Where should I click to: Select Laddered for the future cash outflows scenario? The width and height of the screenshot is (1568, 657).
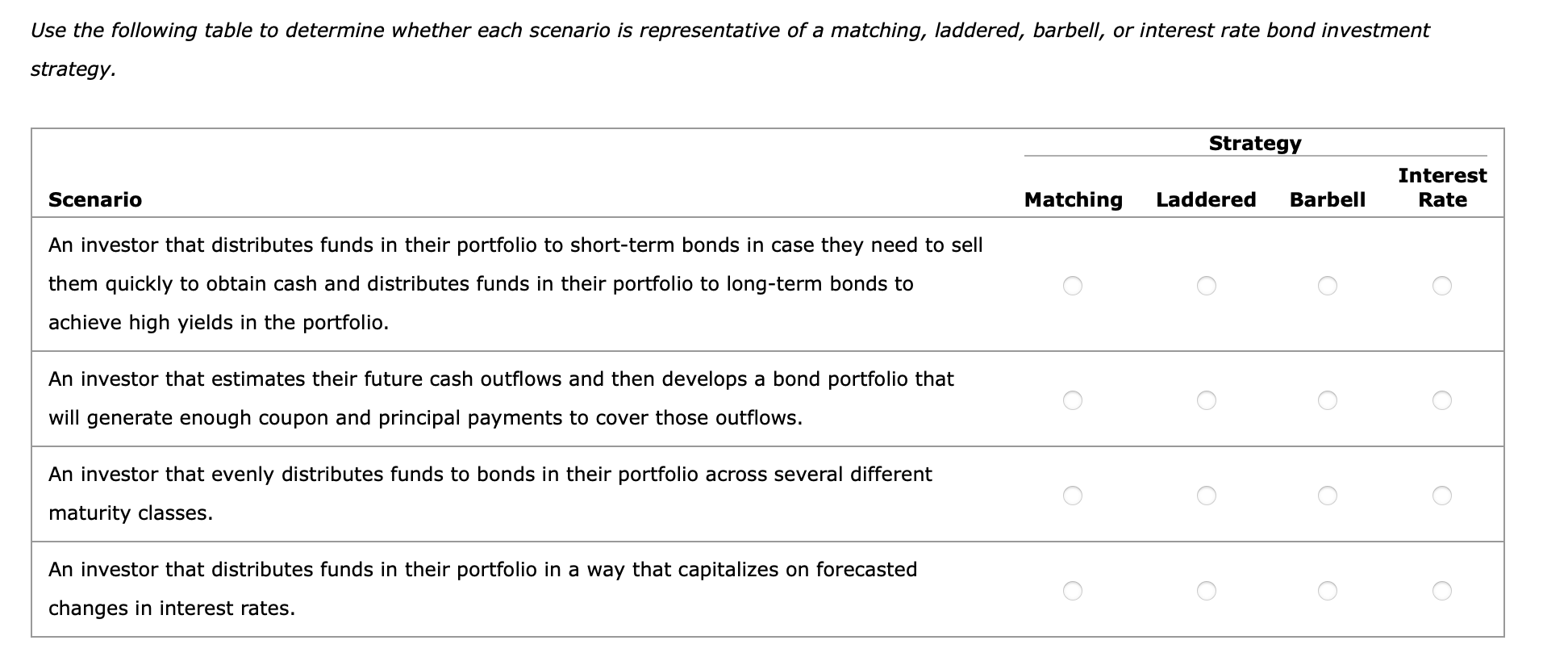pyautogui.click(x=1206, y=400)
